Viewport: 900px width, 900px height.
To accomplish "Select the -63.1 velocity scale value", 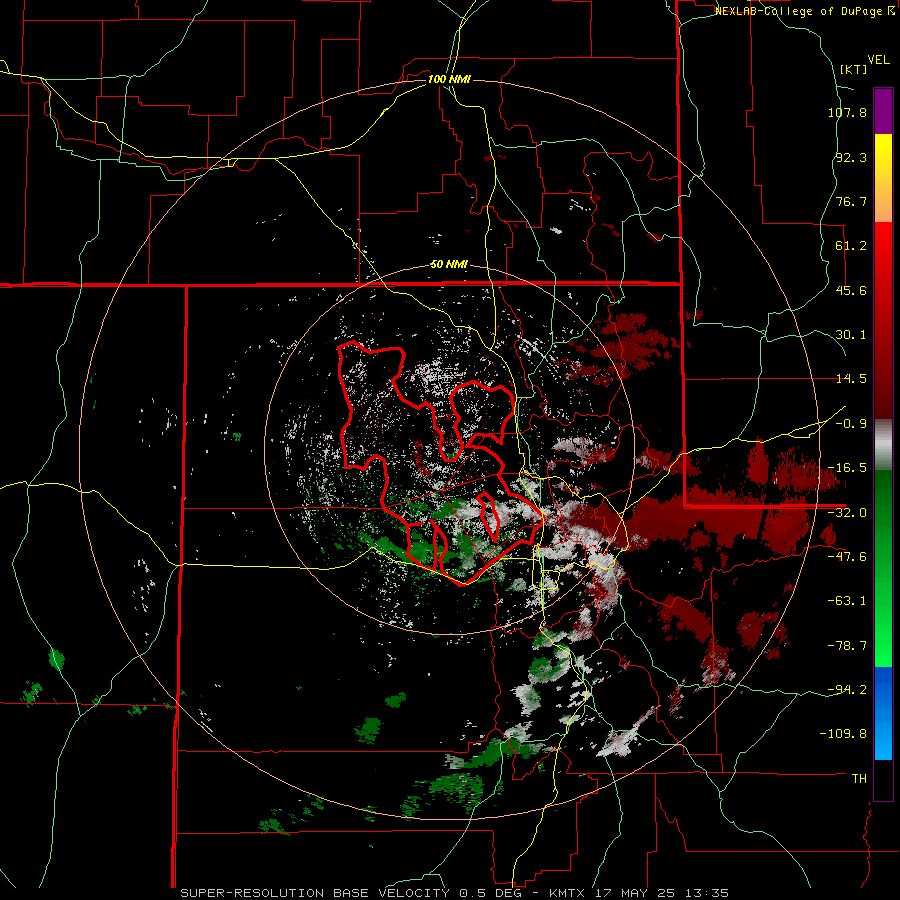I will pyautogui.click(x=847, y=601).
